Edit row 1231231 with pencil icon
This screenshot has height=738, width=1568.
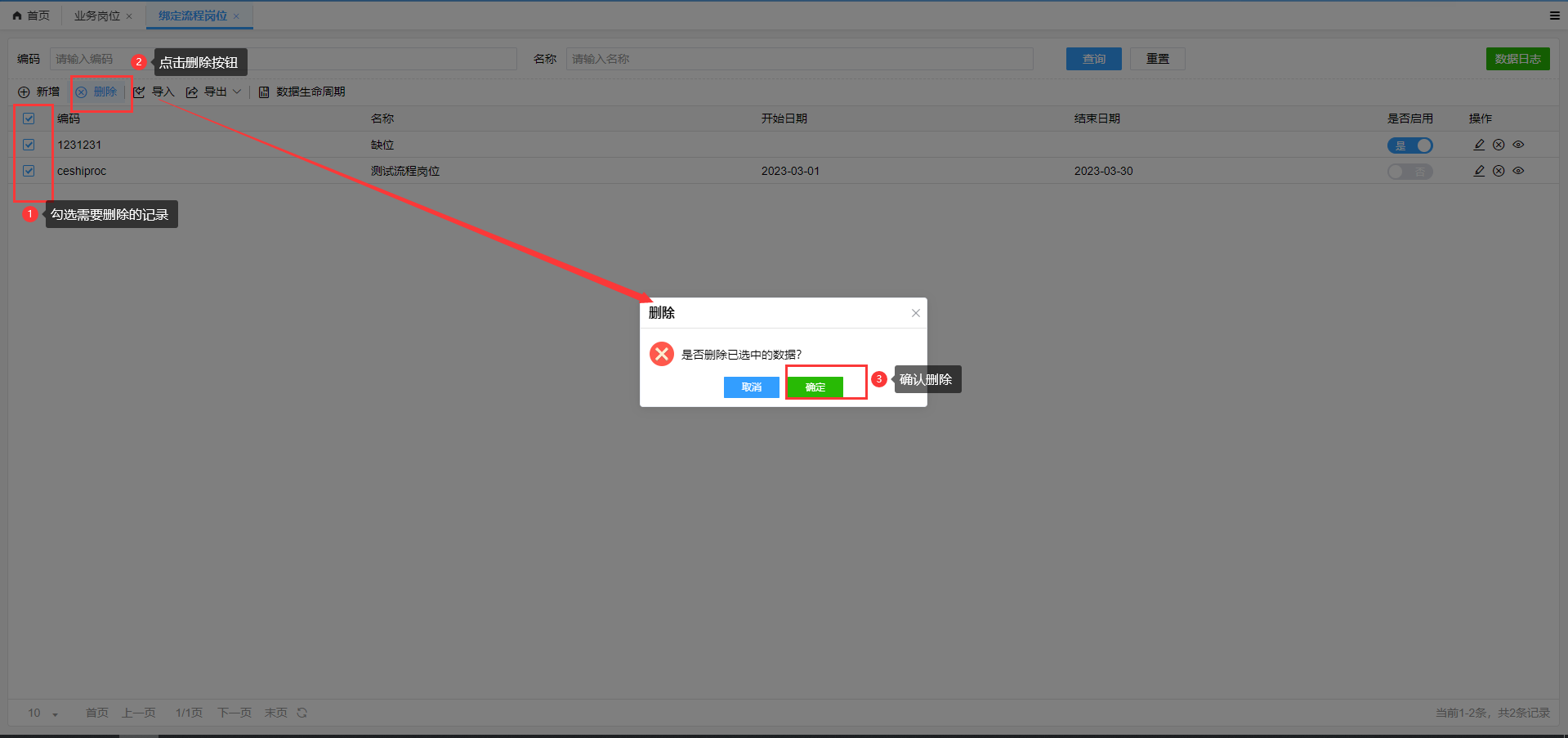coord(1479,145)
